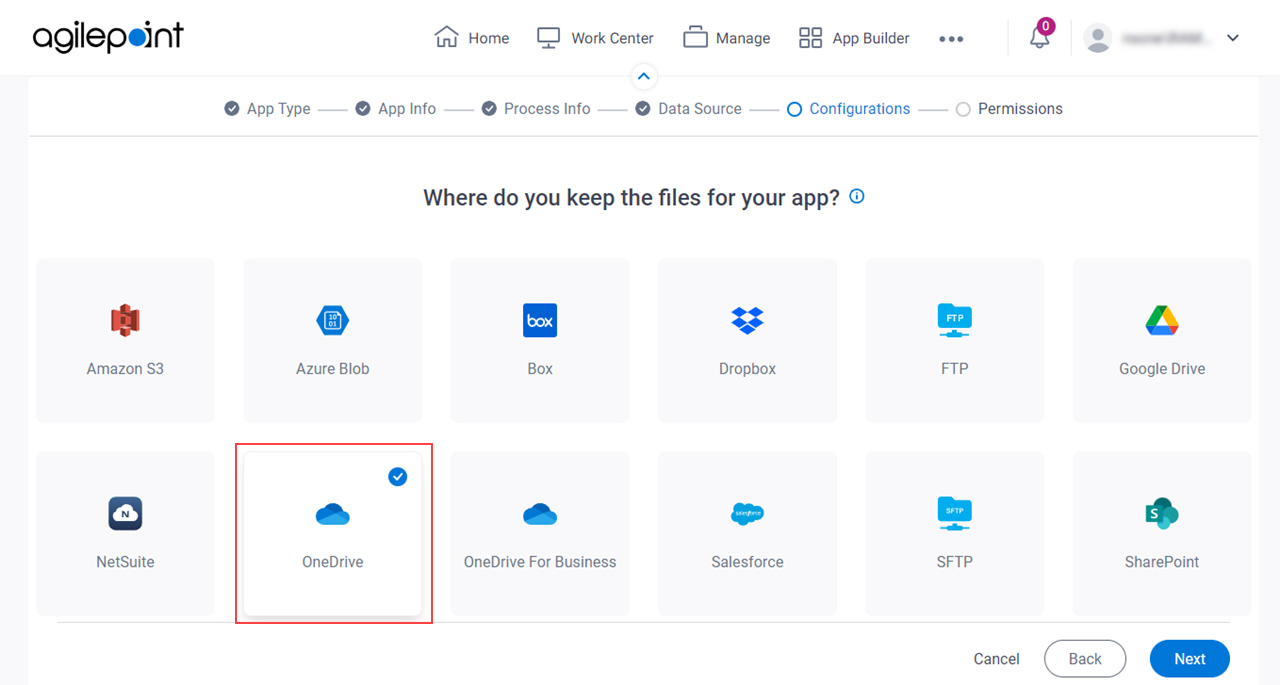Viewport: 1280px width, 685px height.
Task: Jump to the Process Info step
Action: [536, 109]
